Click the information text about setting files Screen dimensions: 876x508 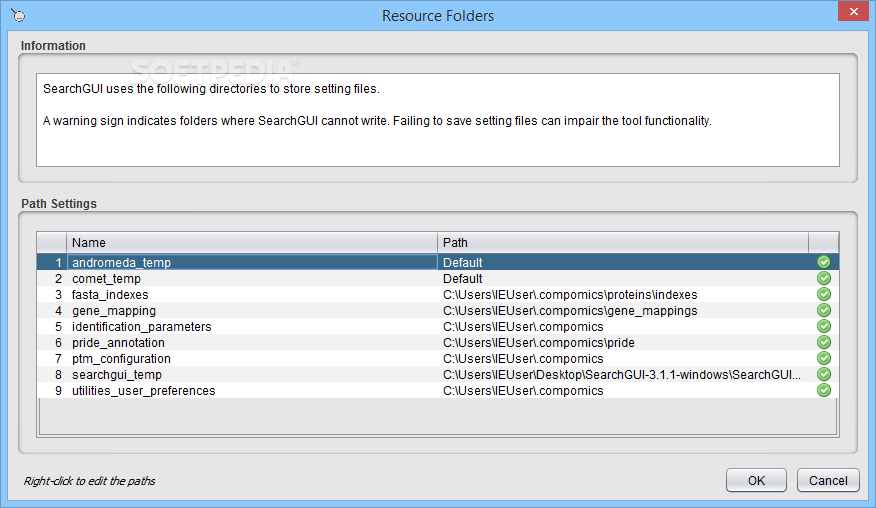click(x=211, y=89)
